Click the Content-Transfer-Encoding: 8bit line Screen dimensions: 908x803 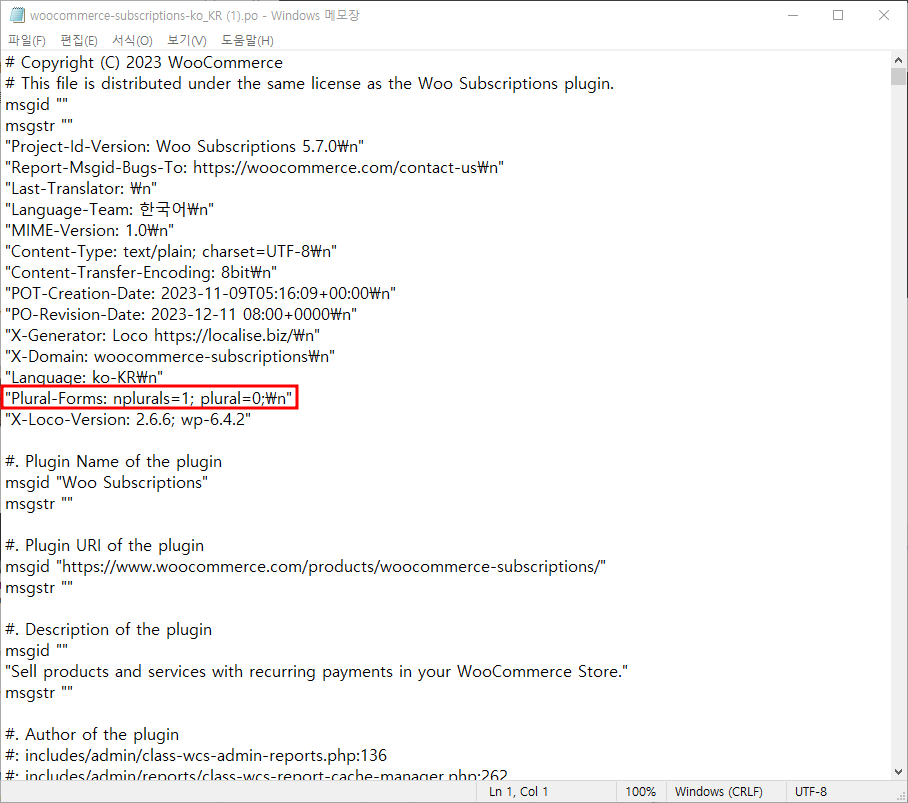click(x=141, y=272)
